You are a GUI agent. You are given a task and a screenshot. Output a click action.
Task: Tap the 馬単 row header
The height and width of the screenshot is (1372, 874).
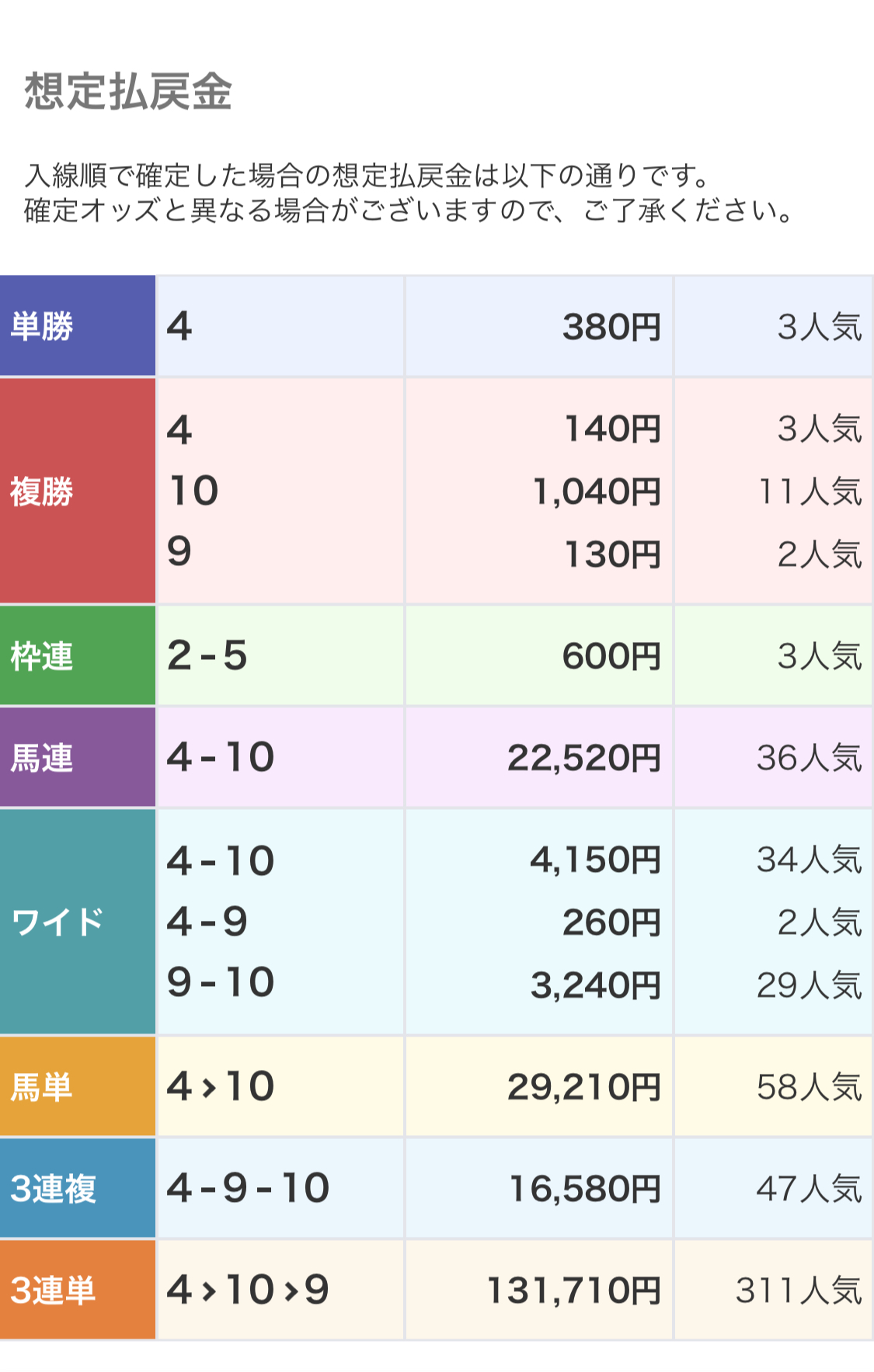click(42, 1087)
